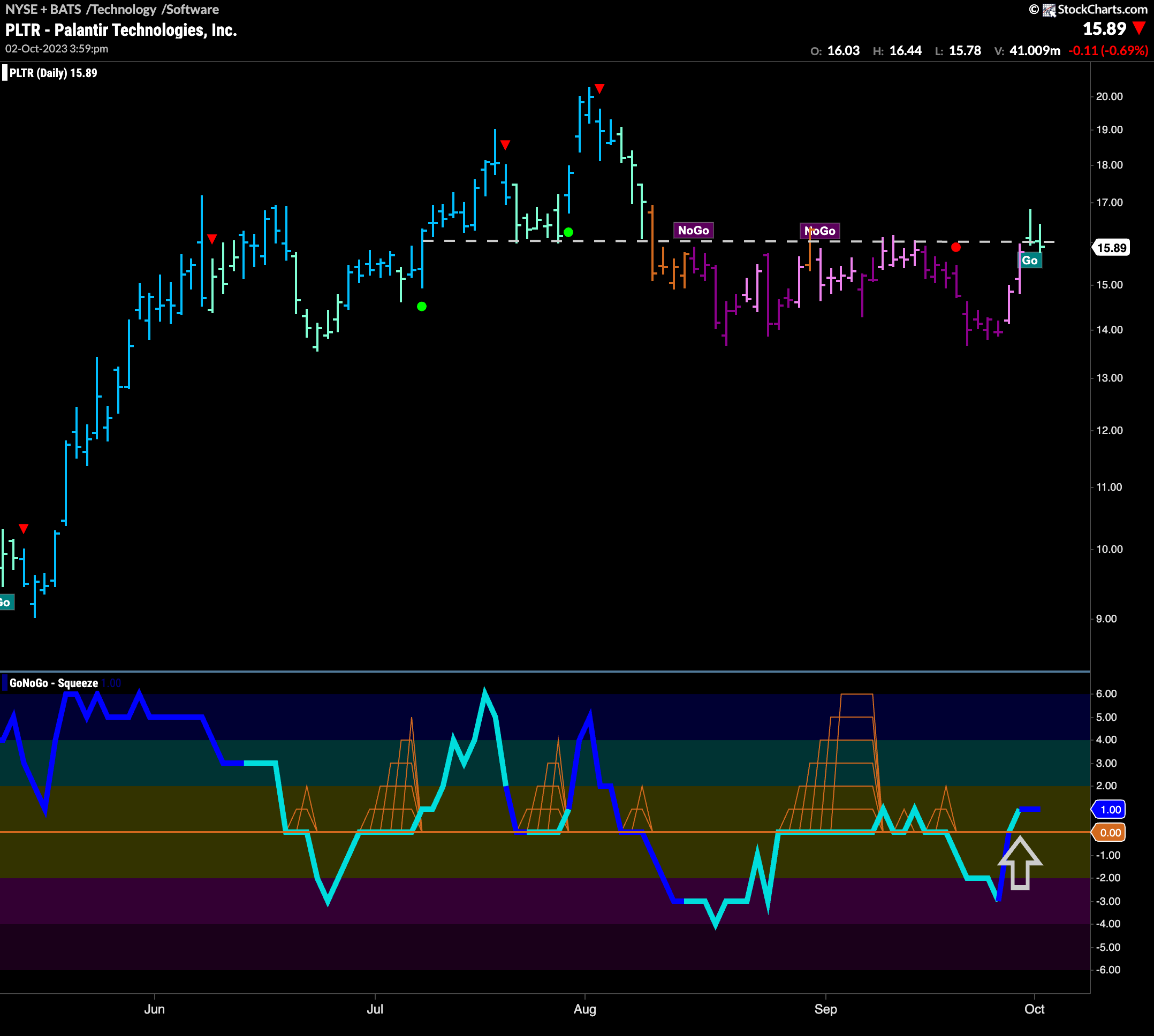Viewport: 1154px width, 1036px height.
Task: Click the 15.89 price tag on the axis
Action: [x=1111, y=248]
